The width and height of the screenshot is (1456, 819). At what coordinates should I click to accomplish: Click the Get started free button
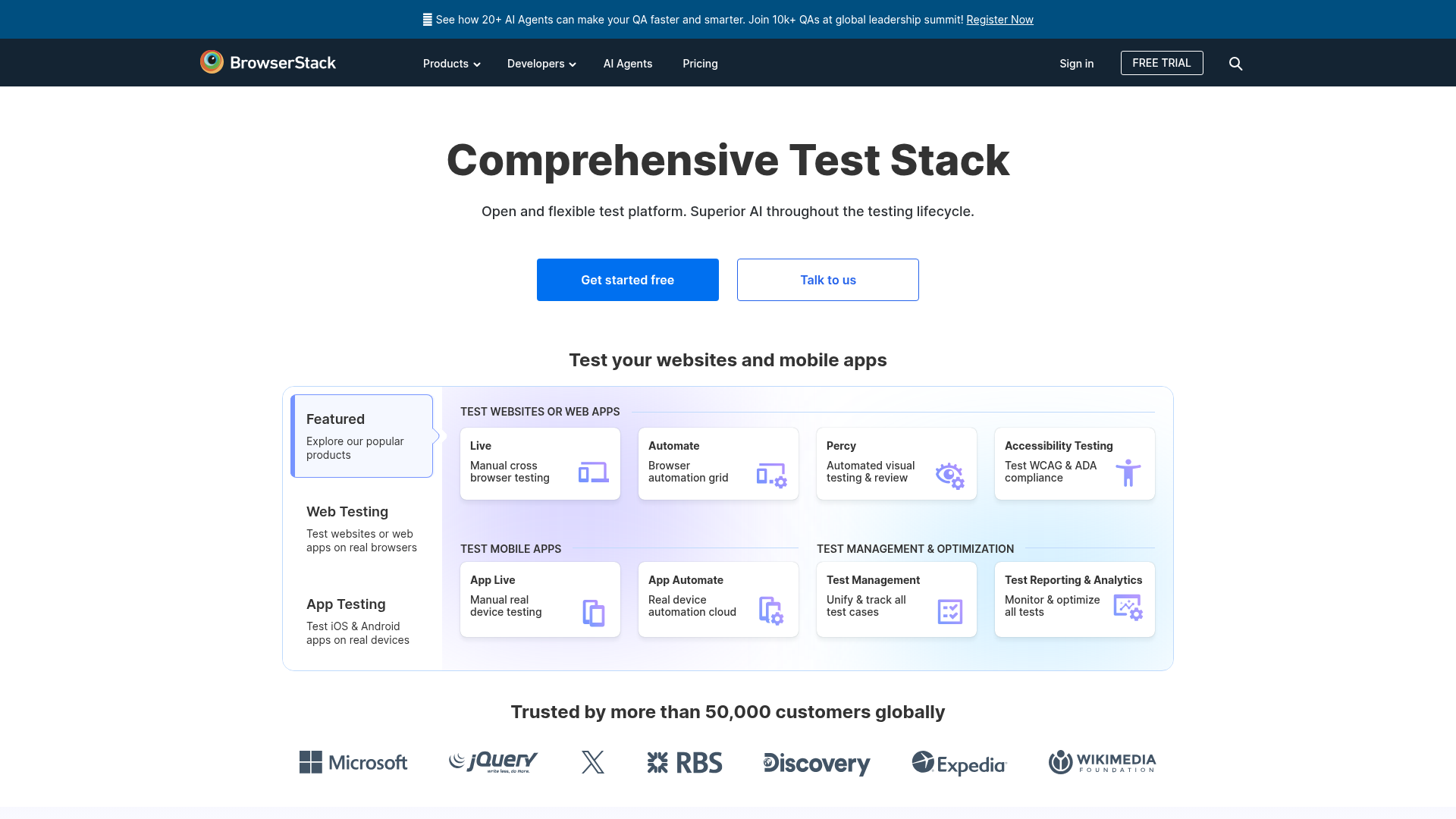[627, 279]
